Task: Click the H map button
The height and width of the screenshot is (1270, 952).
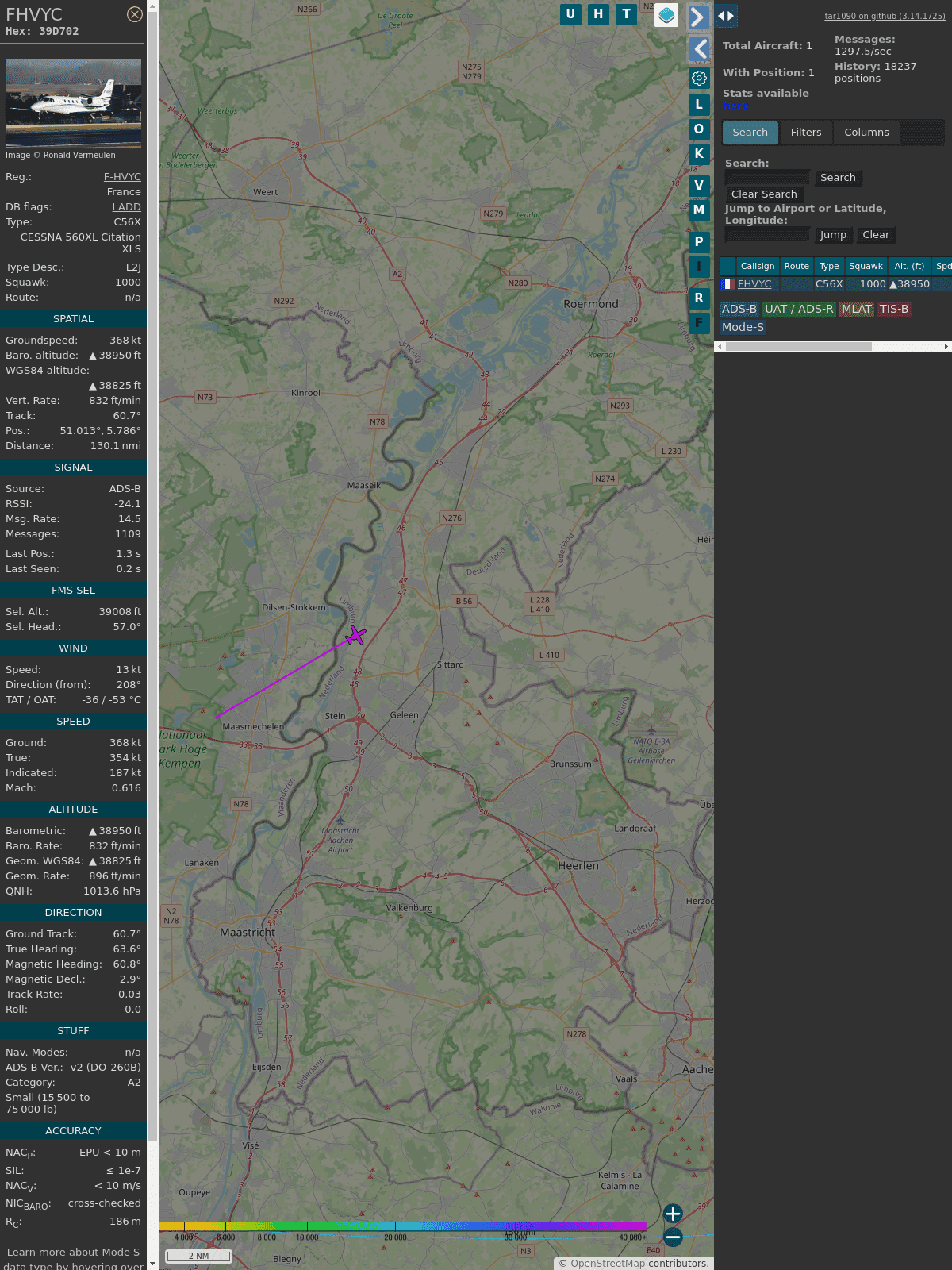Action: (598, 14)
